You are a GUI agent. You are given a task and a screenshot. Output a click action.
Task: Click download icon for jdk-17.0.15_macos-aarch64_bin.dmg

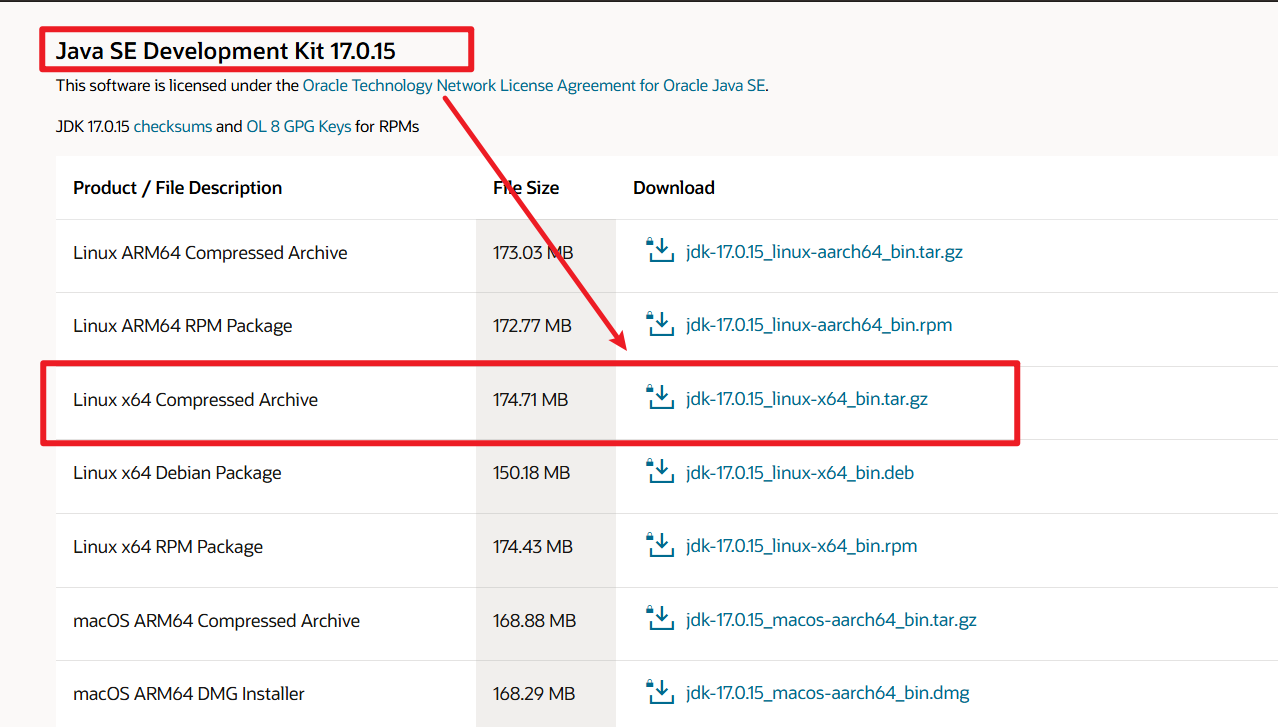point(660,691)
